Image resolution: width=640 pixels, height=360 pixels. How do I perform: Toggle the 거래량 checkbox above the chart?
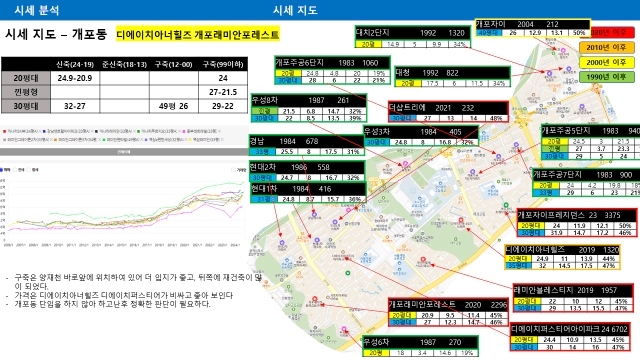pos(233,170)
